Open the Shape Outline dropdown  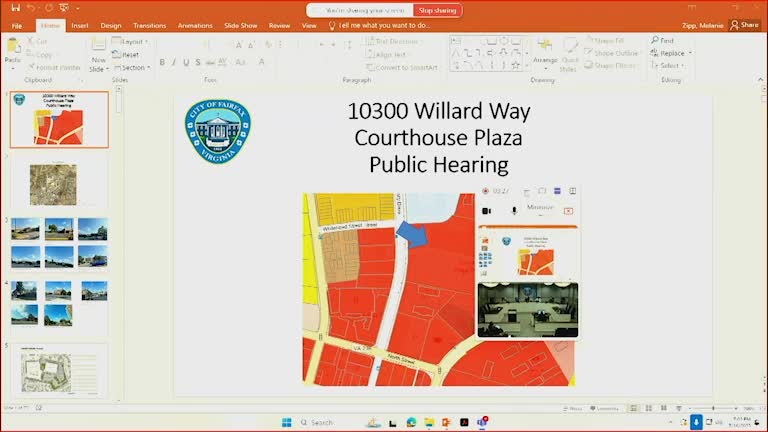[x=612, y=53]
